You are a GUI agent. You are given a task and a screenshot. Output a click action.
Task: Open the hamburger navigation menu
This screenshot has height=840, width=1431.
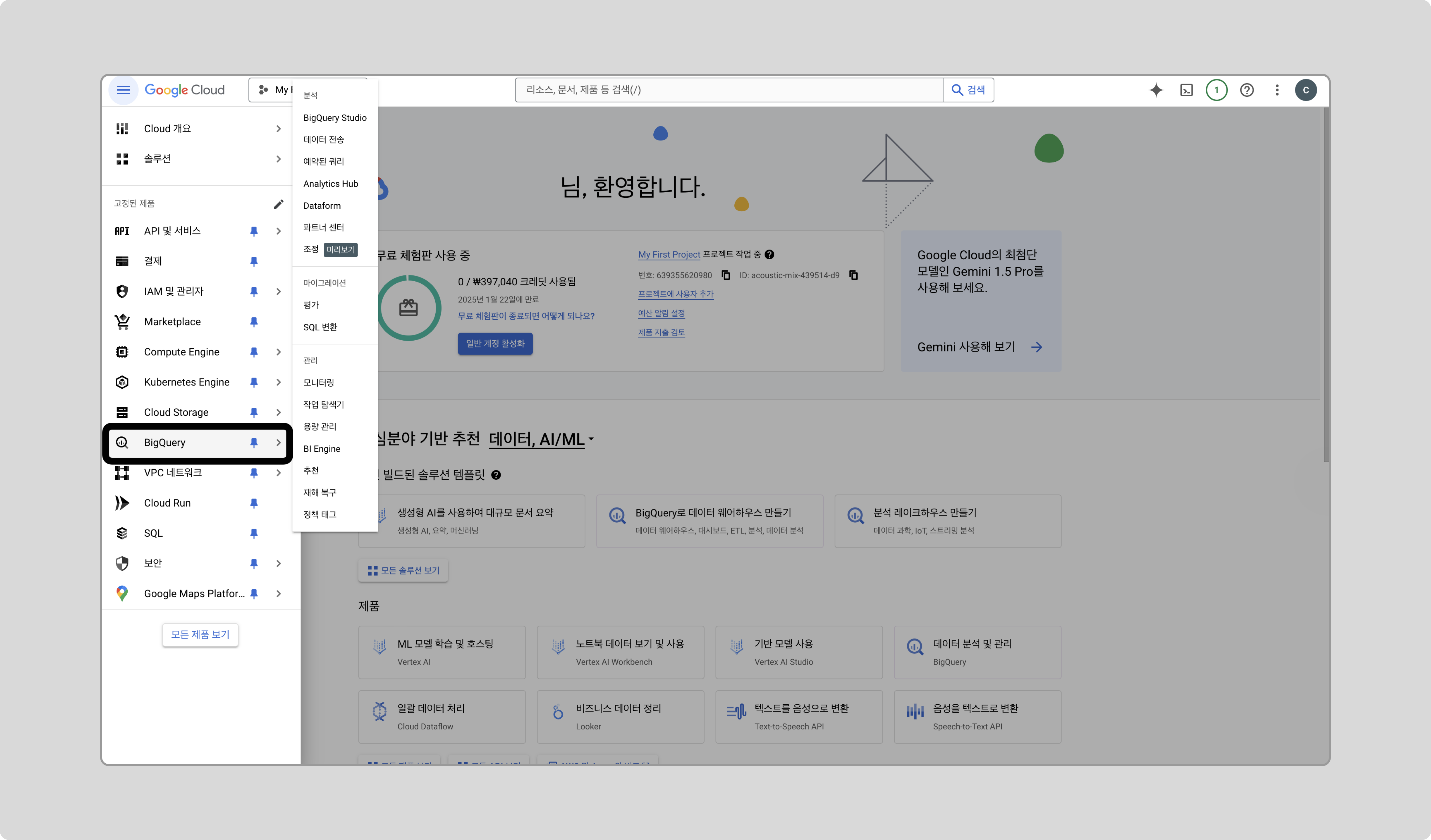tap(123, 90)
